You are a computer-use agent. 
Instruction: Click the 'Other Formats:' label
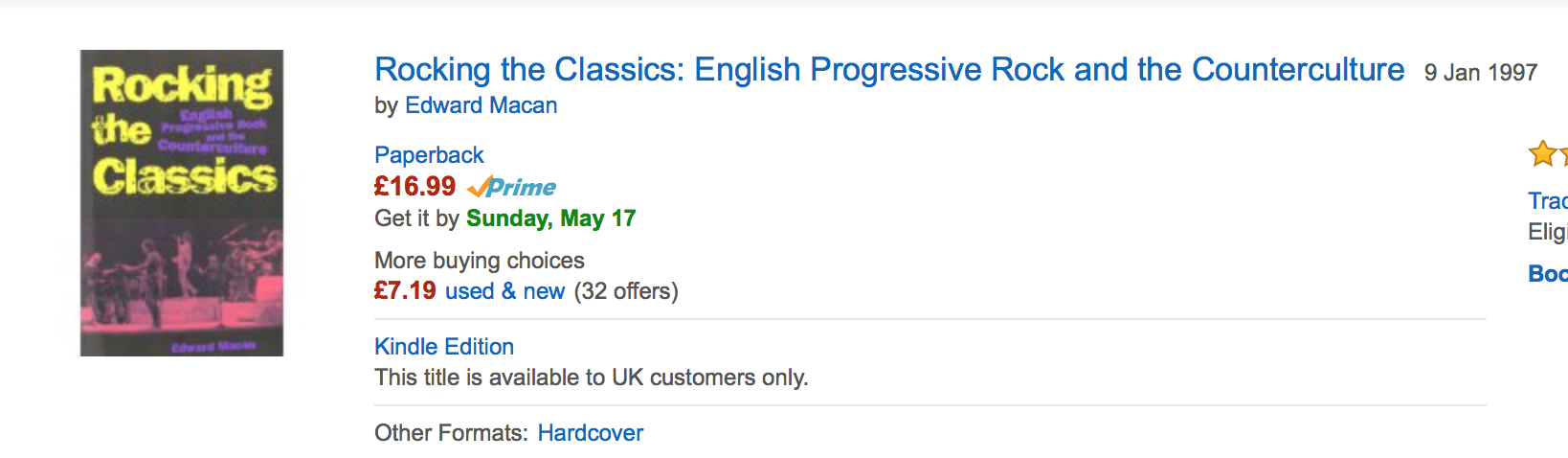(450, 433)
